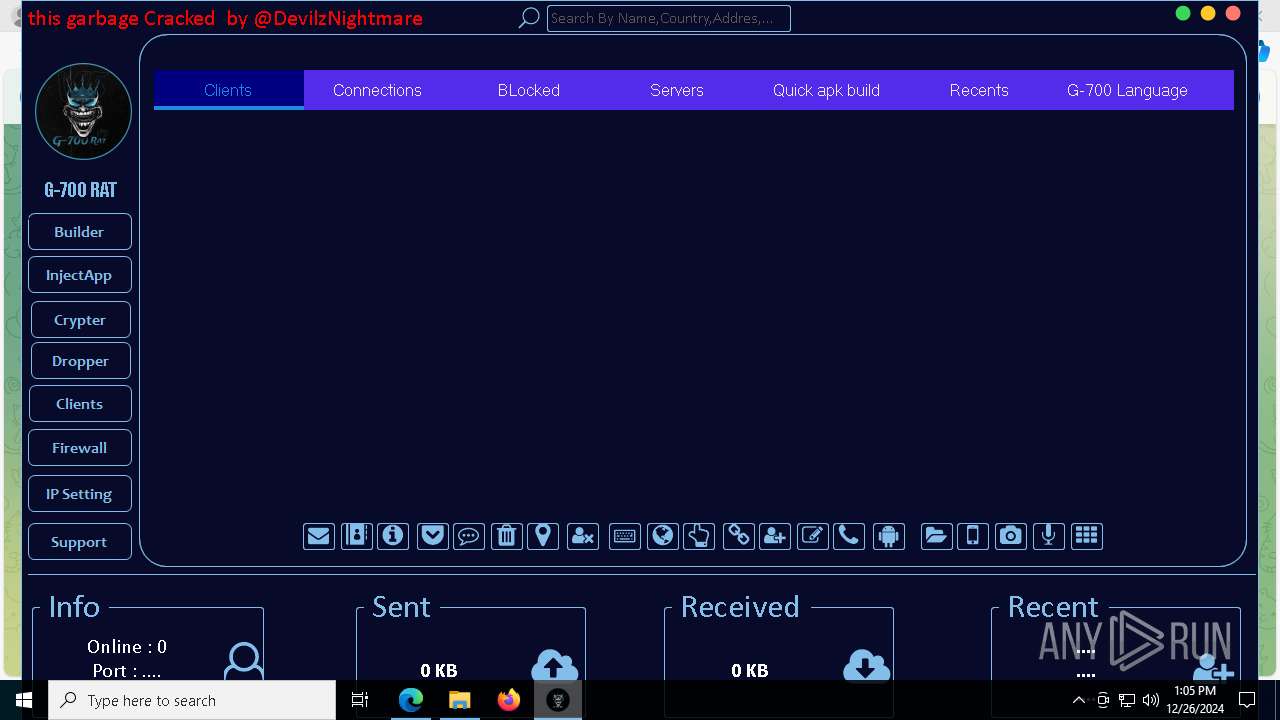Click the globe icon

coord(663,536)
